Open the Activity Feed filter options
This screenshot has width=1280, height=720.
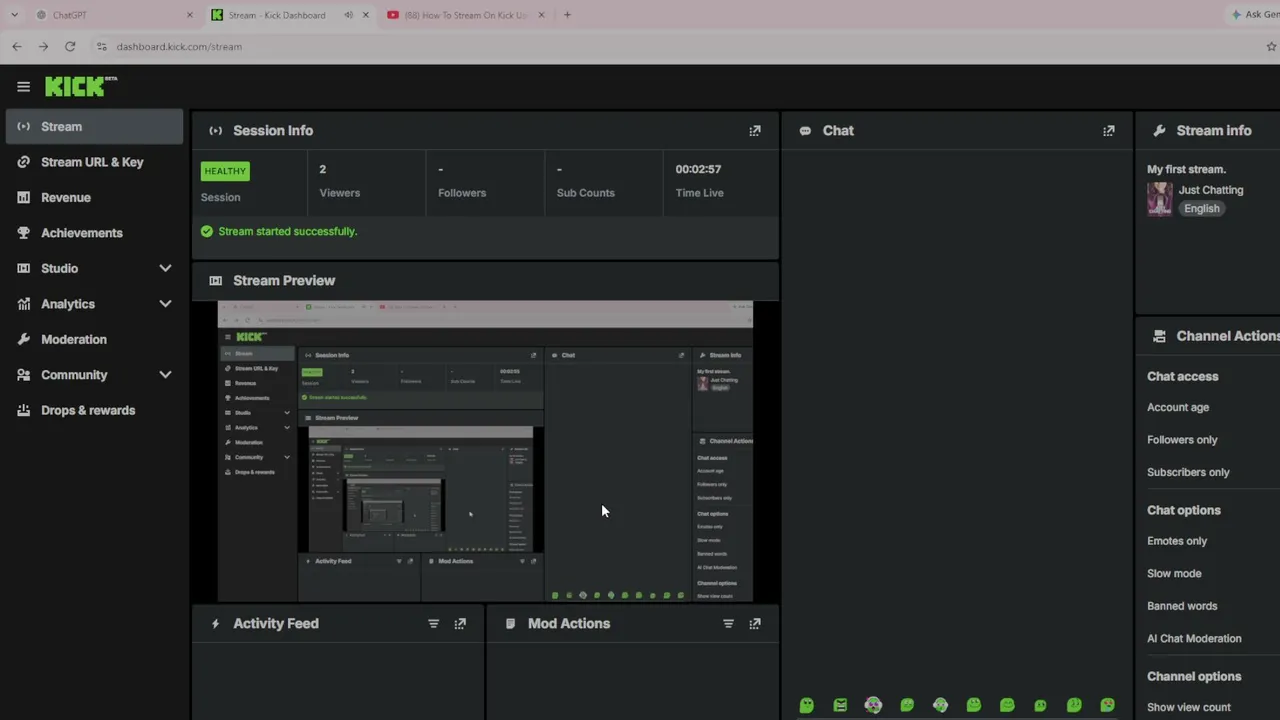pos(433,624)
